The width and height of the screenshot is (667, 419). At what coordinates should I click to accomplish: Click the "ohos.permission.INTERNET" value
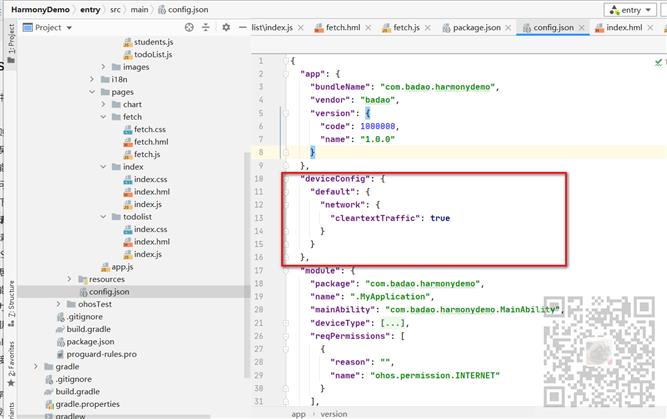pos(435,376)
